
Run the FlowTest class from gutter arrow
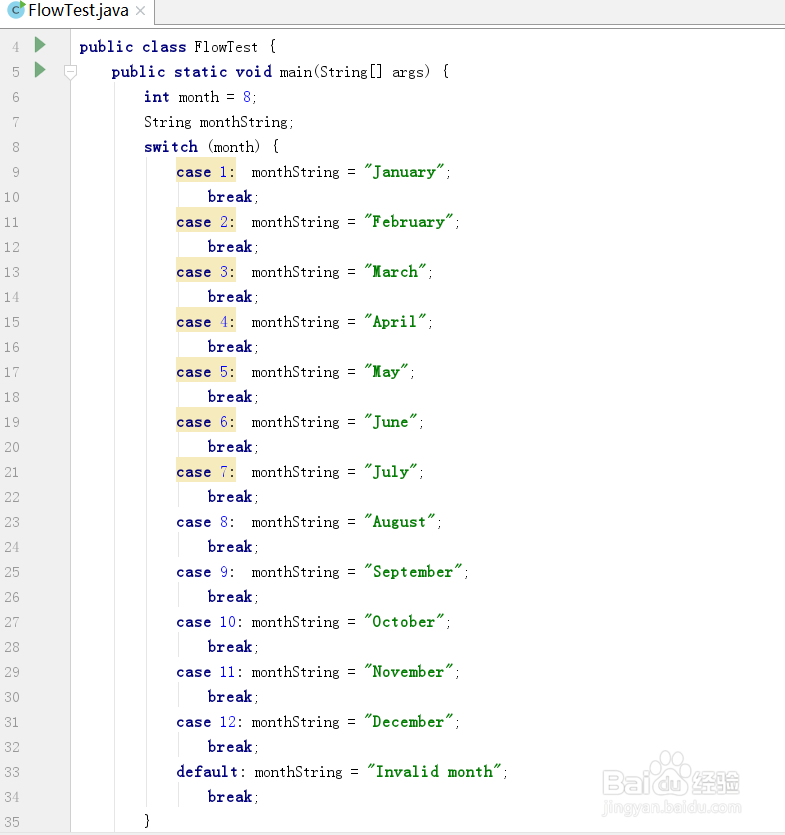click(x=40, y=45)
